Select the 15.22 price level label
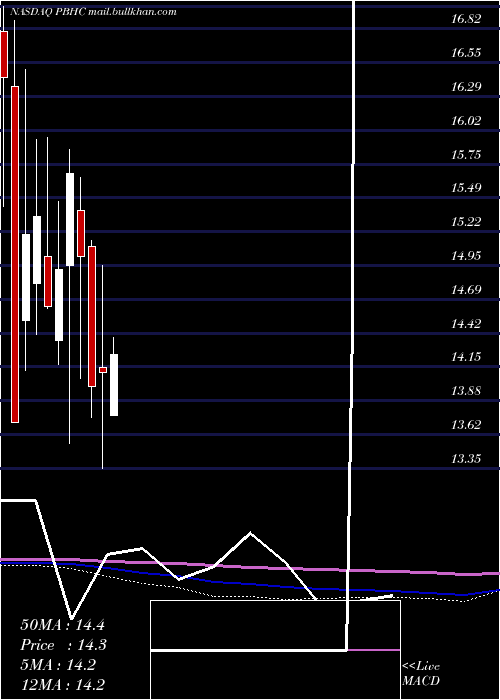 466,222
